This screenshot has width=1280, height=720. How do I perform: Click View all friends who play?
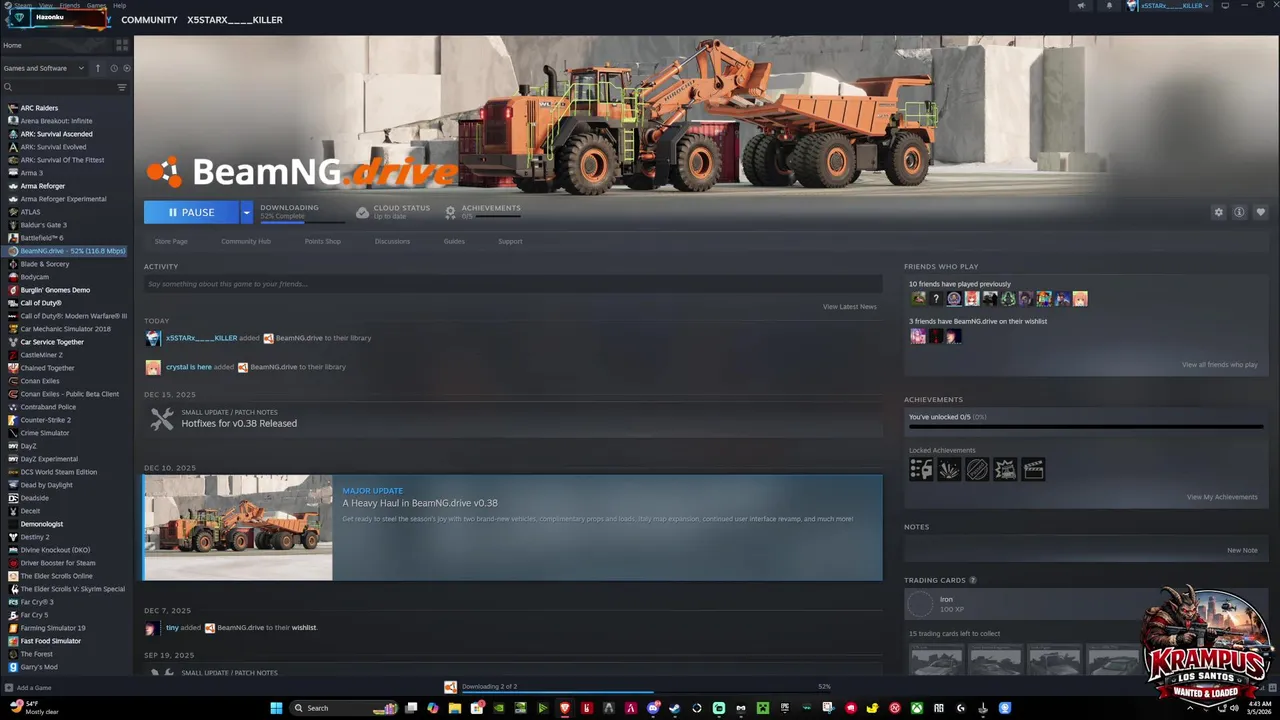[x=1220, y=365]
